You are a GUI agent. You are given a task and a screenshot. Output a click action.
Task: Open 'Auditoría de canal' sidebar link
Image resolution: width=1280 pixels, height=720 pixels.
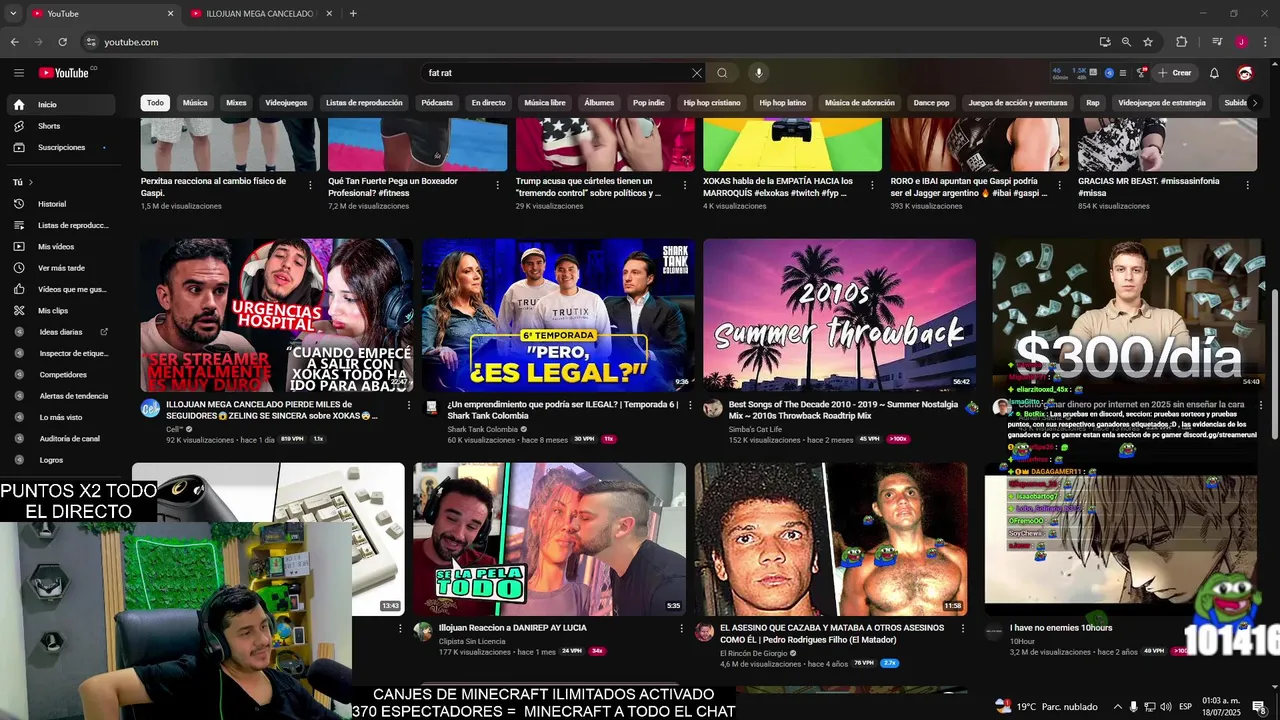[69, 438]
